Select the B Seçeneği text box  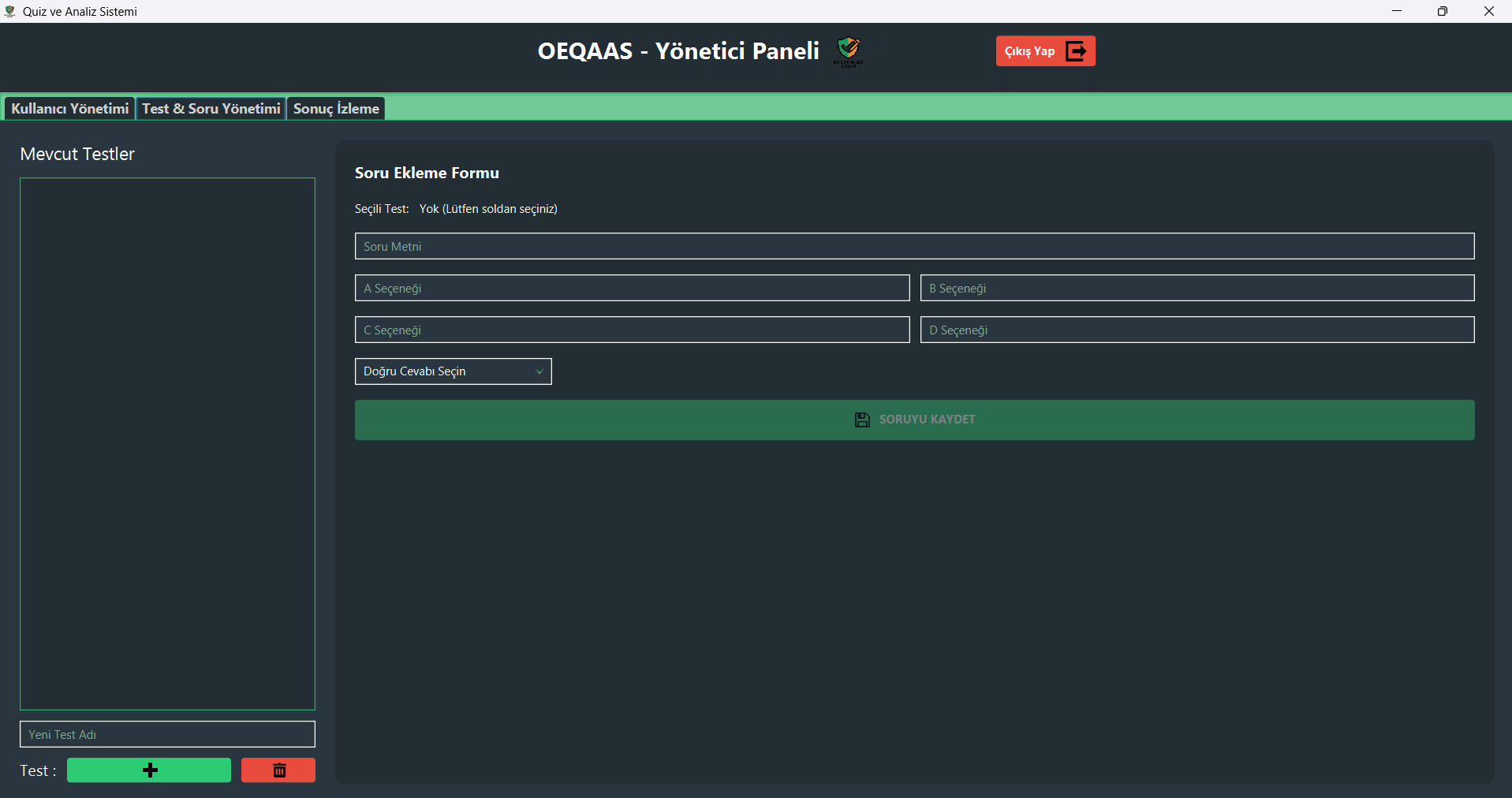(x=1197, y=288)
